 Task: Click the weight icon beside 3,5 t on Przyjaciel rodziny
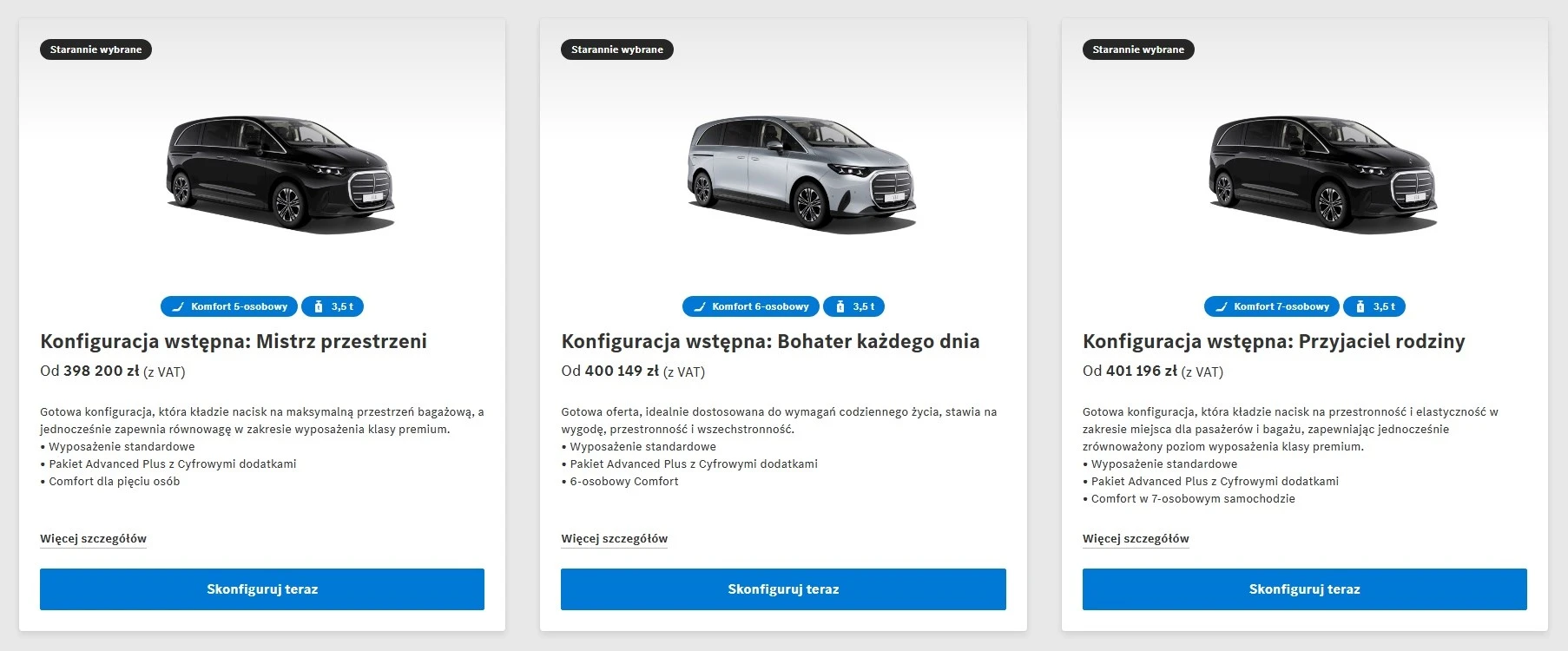pyautogui.click(x=1360, y=306)
